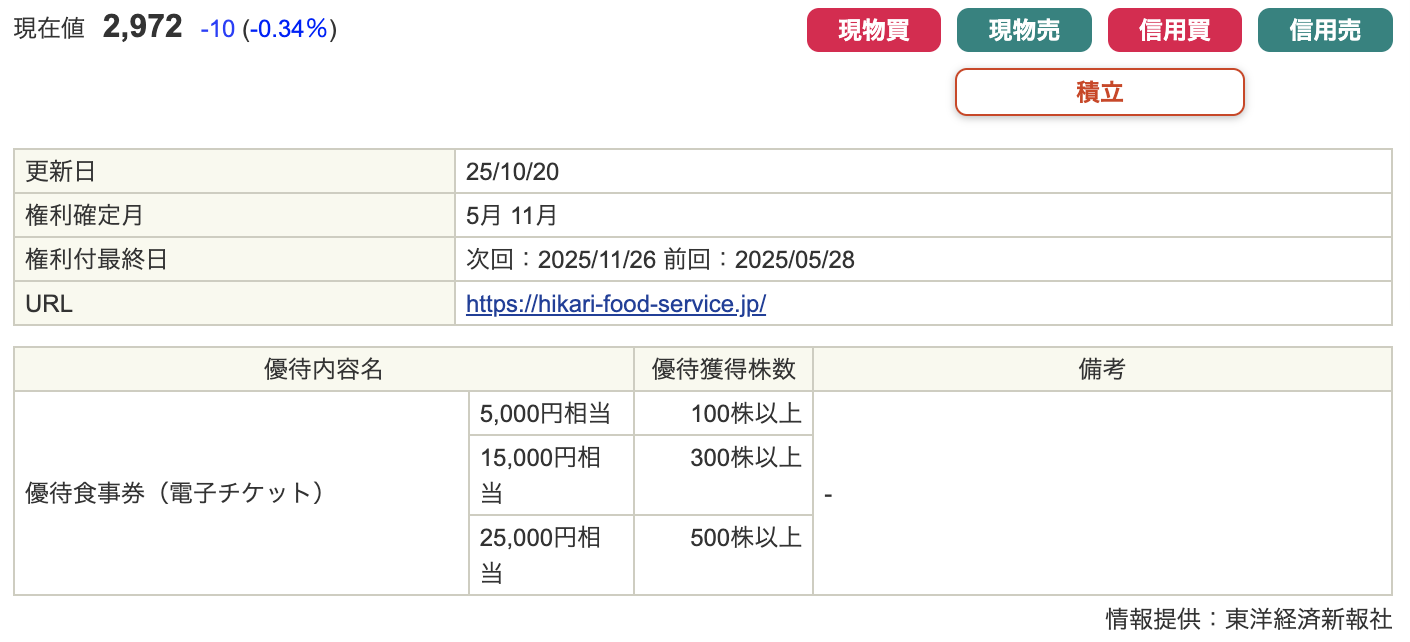Screen dimensions: 1410x642
Task: Select the 優待獲得株数 column header
Action: tap(723, 369)
